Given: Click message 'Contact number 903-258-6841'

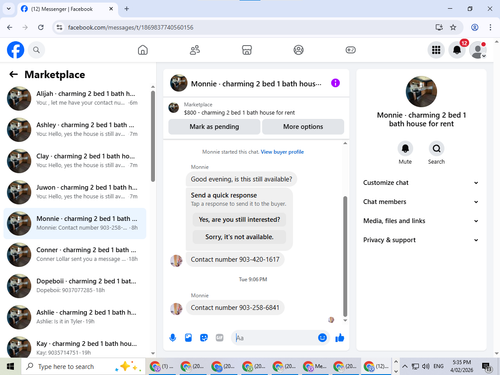Looking at the screenshot, I should tap(235, 307).
